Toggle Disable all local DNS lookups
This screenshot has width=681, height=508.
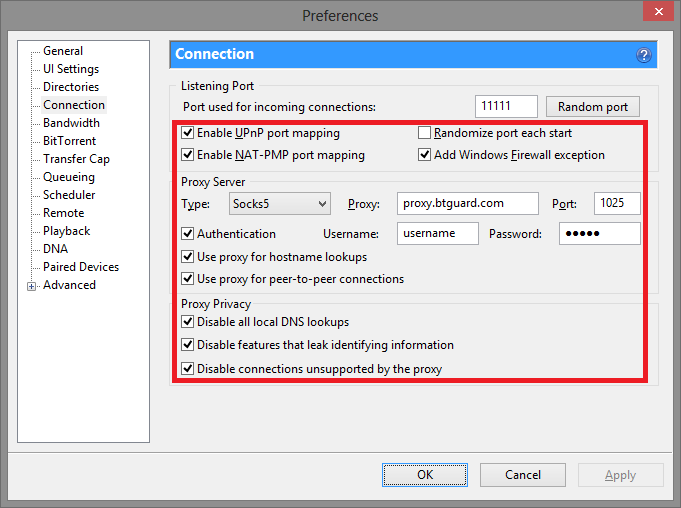pos(187,322)
